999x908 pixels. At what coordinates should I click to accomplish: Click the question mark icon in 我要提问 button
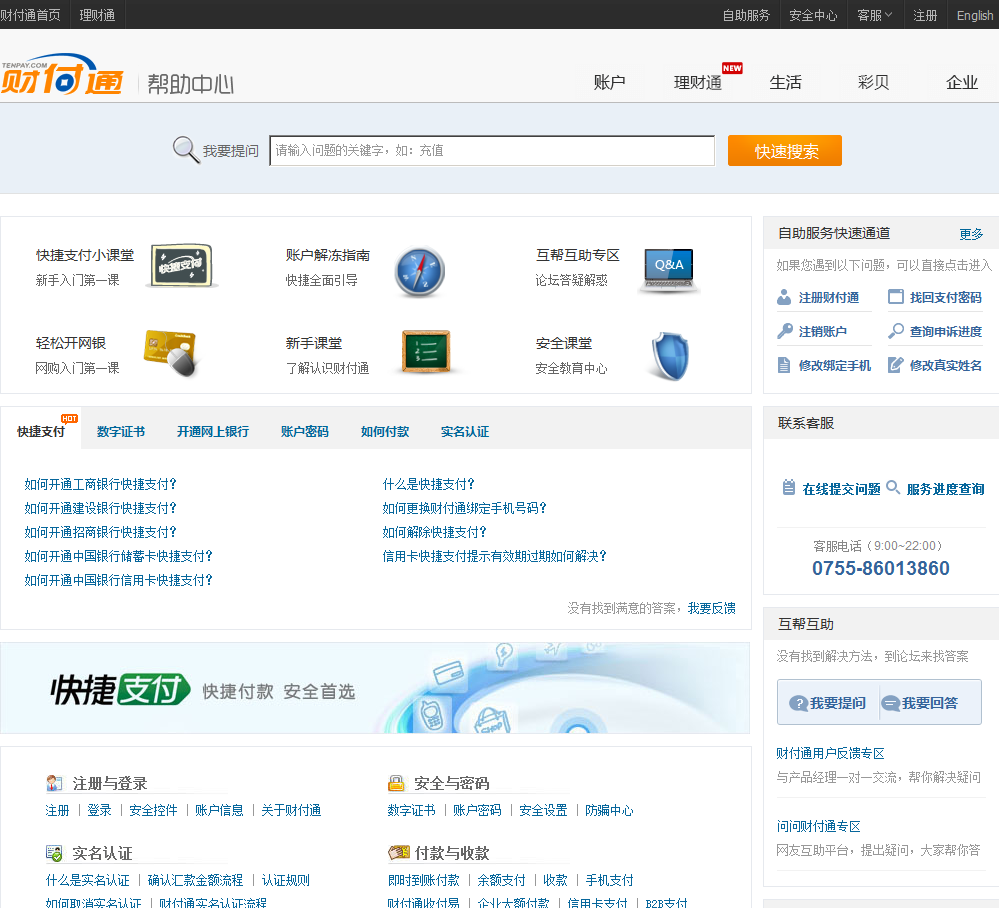click(798, 703)
